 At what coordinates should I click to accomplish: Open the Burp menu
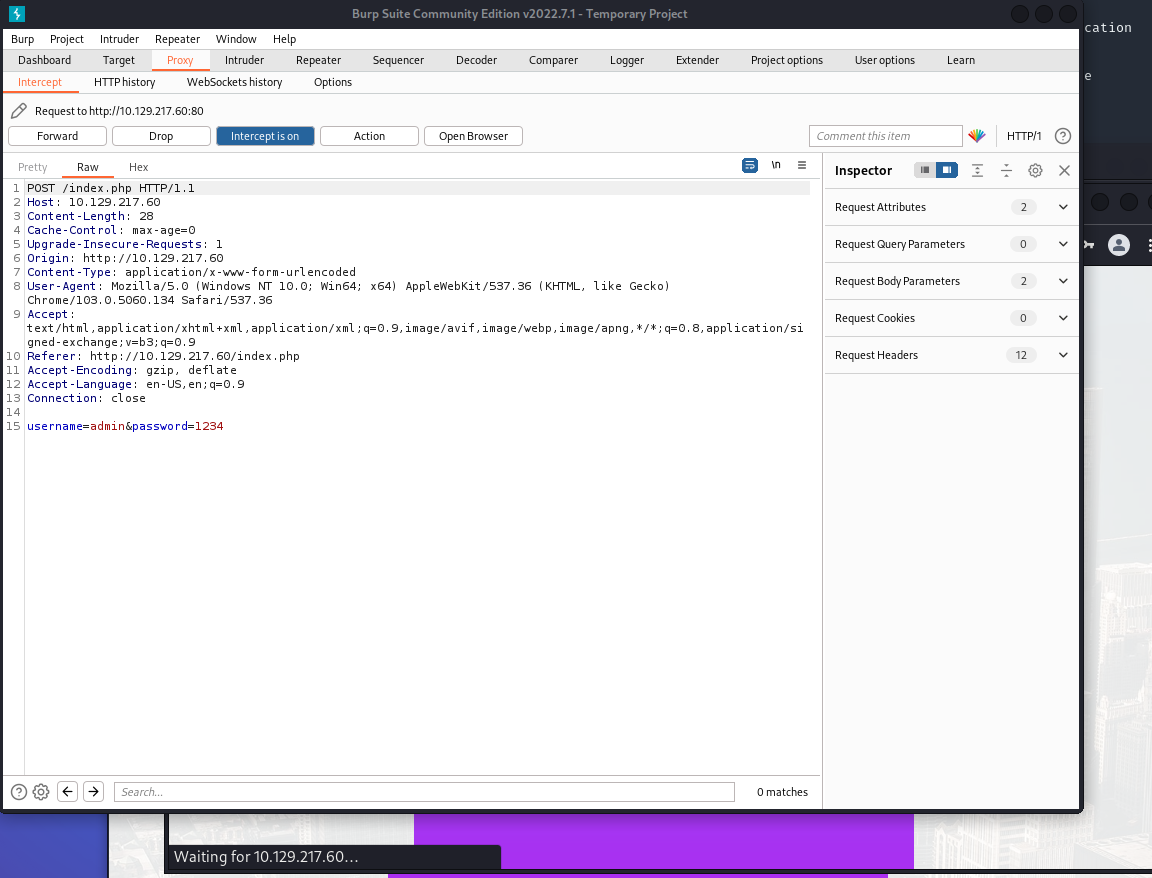point(23,39)
